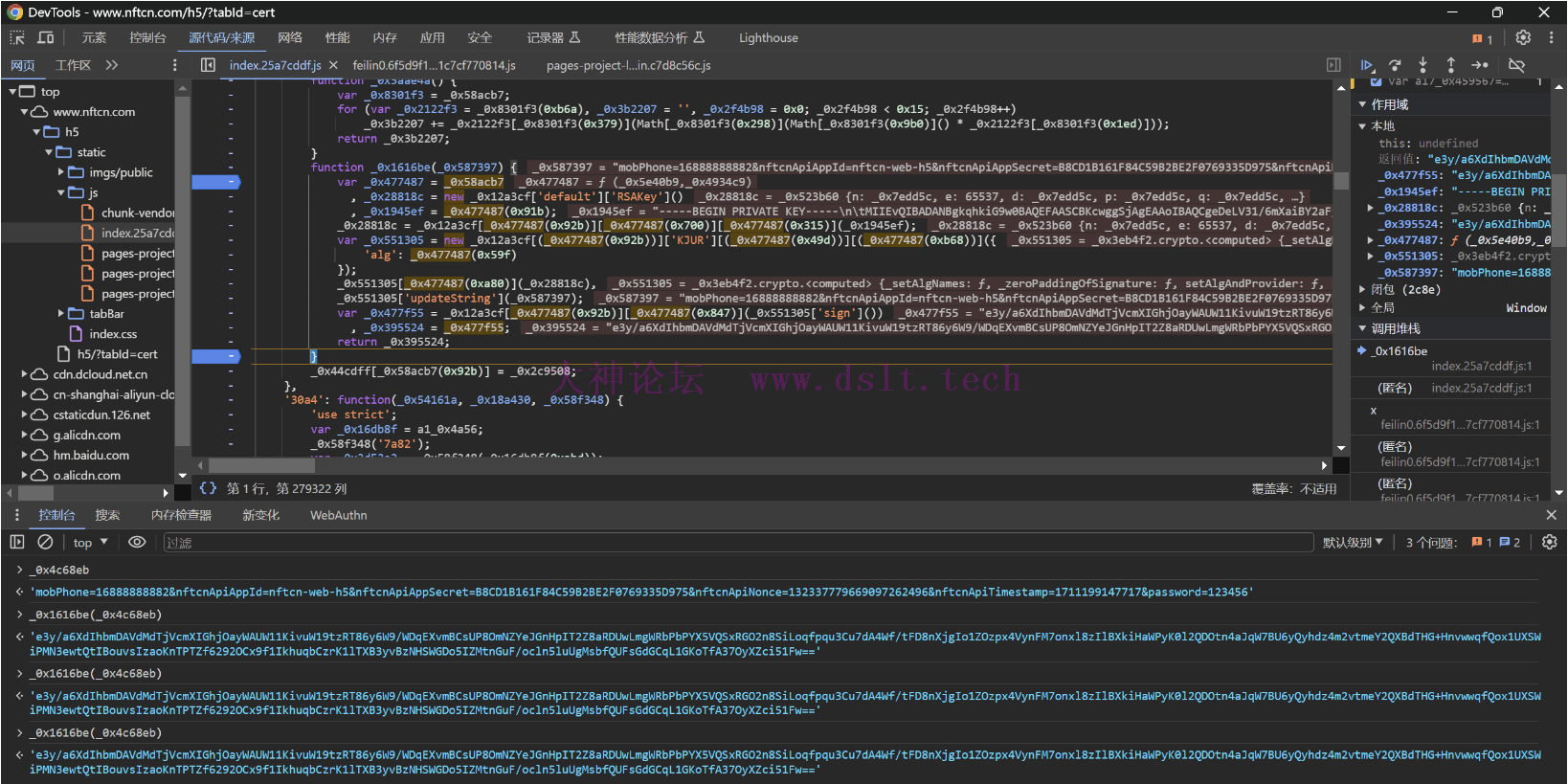The image size is (1568, 784).
Task: Uncheck the 'var a1/_0x45956' breakpoint checkbox
Action: pyautogui.click(x=1377, y=81)
